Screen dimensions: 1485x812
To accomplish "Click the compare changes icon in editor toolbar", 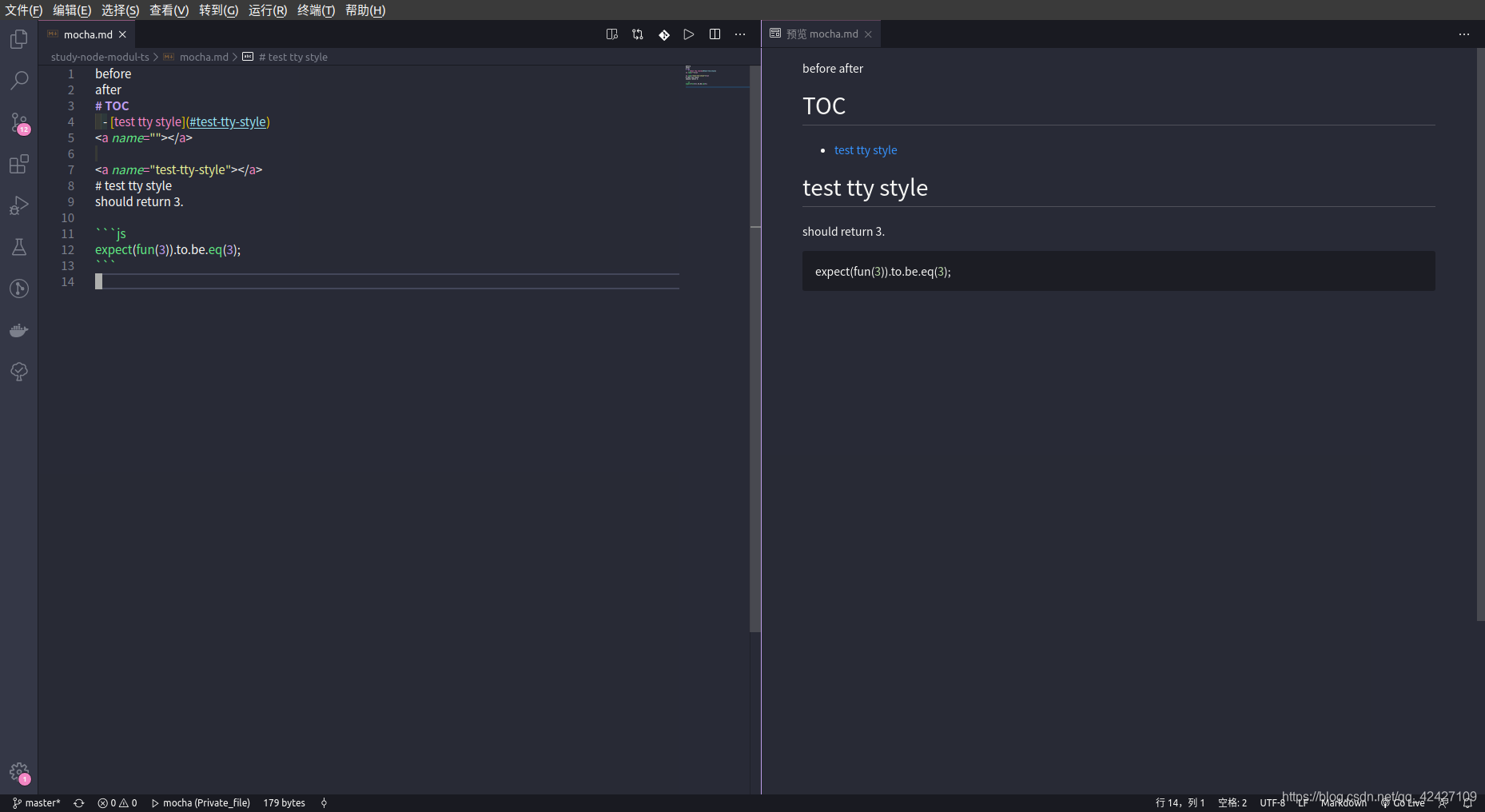I will 638,34.
